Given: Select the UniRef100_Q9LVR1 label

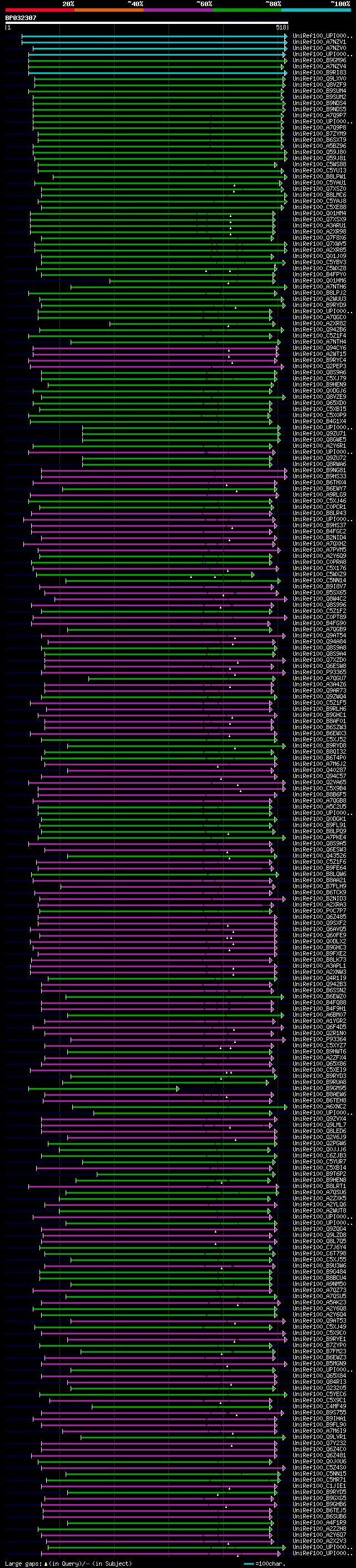Looking at the screenshot, I should click(319, 1437).
